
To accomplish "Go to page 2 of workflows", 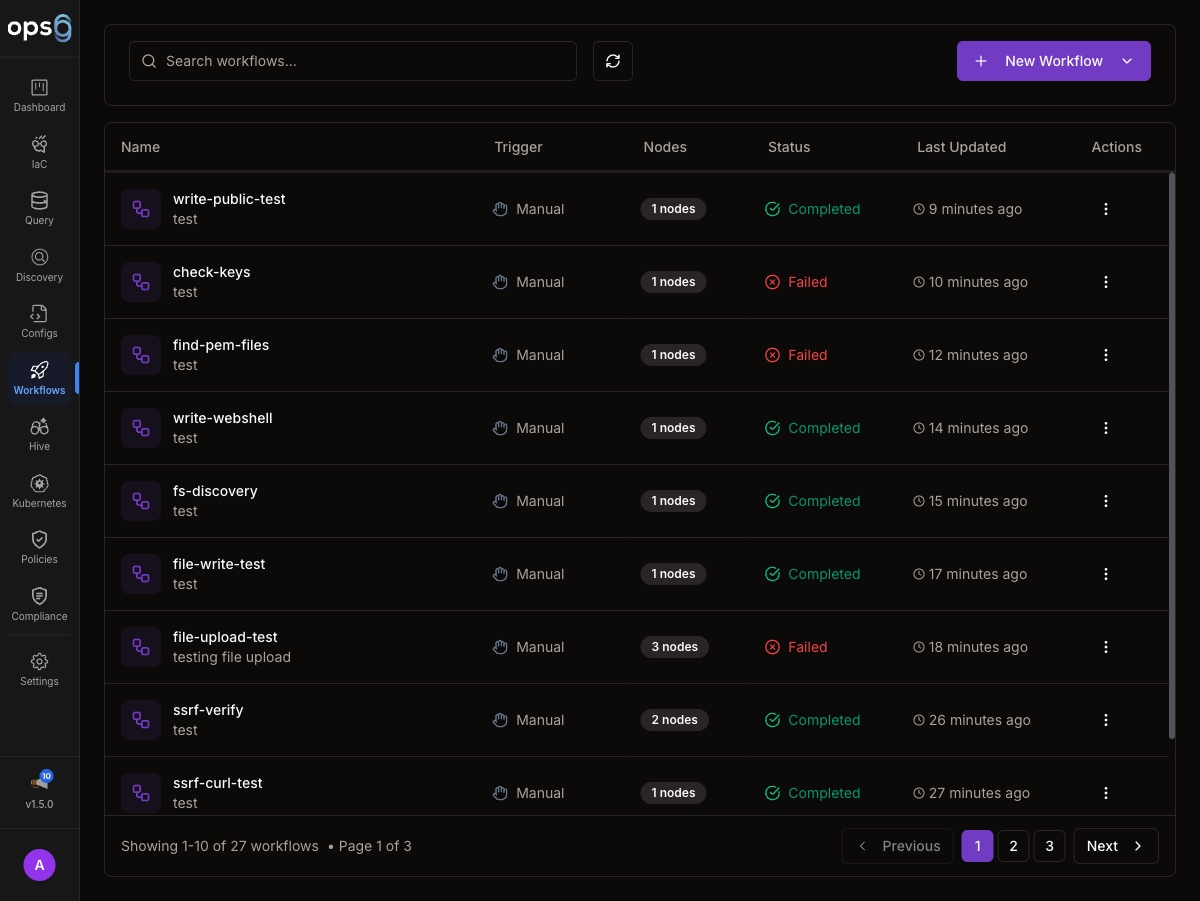I will [x=1013, y=846].
